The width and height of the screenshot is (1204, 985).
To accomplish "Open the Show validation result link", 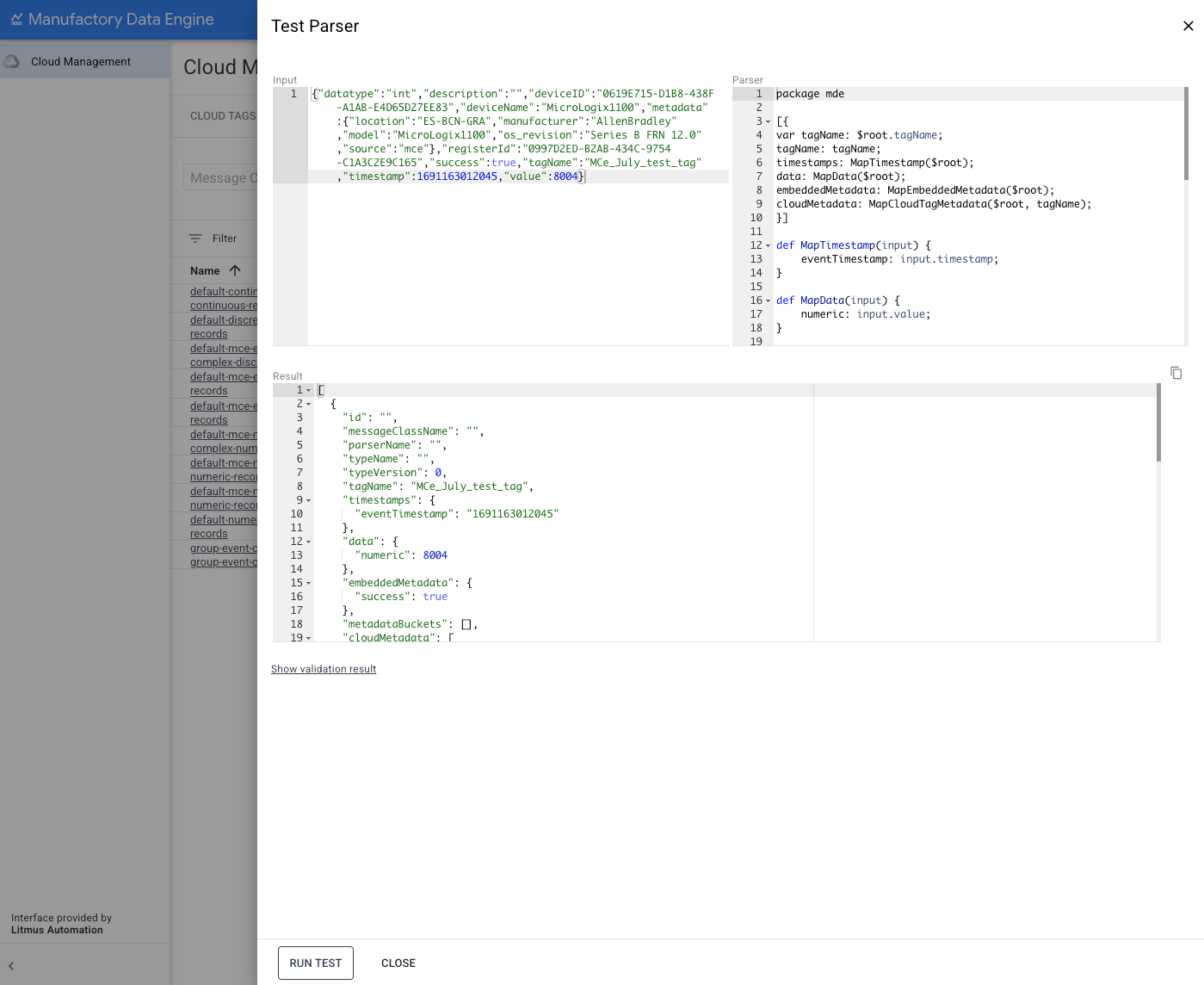I will coord(324,669).
